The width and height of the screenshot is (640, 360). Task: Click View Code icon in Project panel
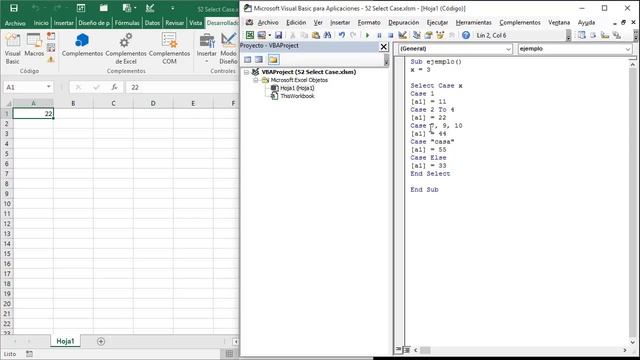point(247,60)
